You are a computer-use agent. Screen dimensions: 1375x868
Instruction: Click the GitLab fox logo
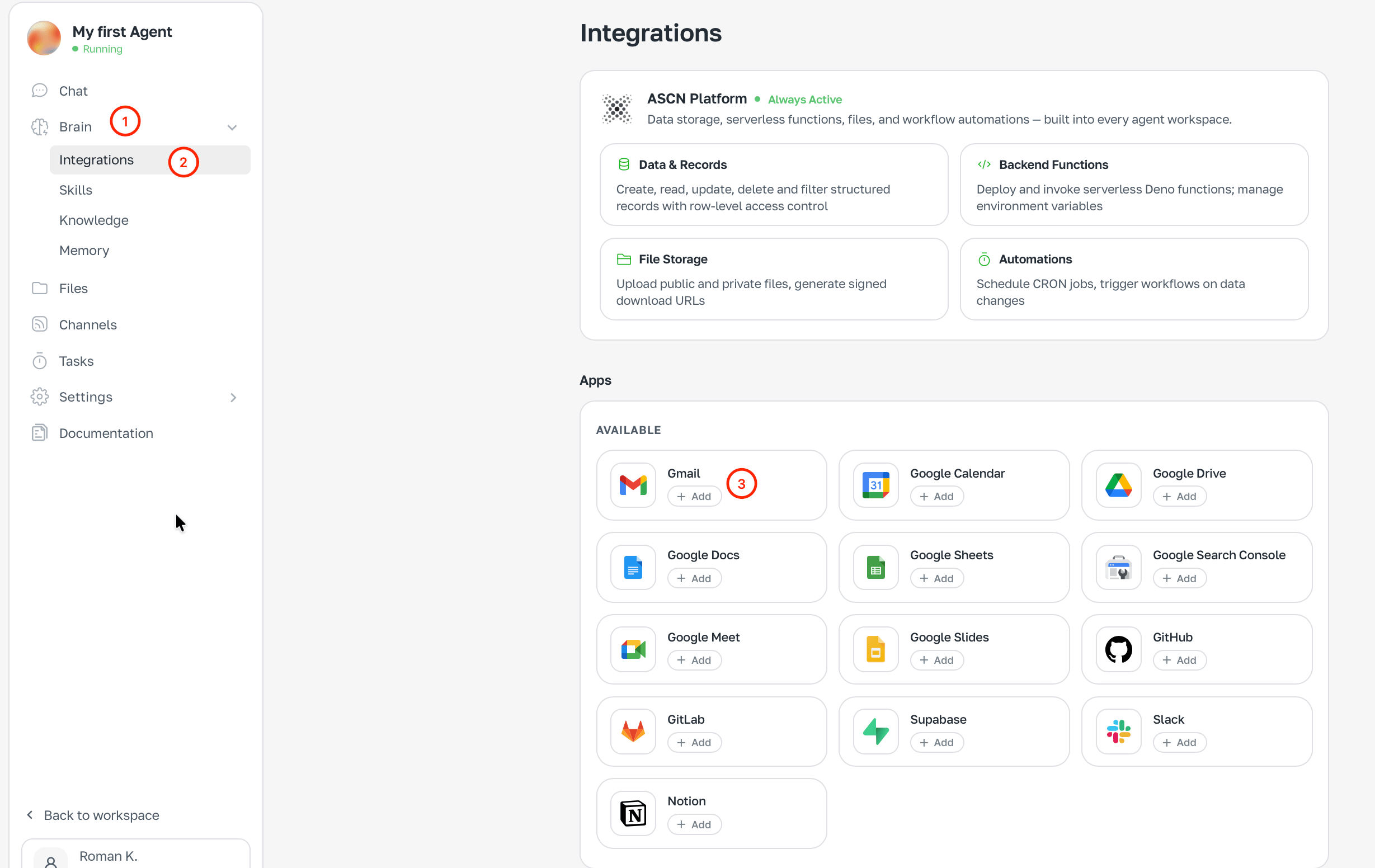633,732
